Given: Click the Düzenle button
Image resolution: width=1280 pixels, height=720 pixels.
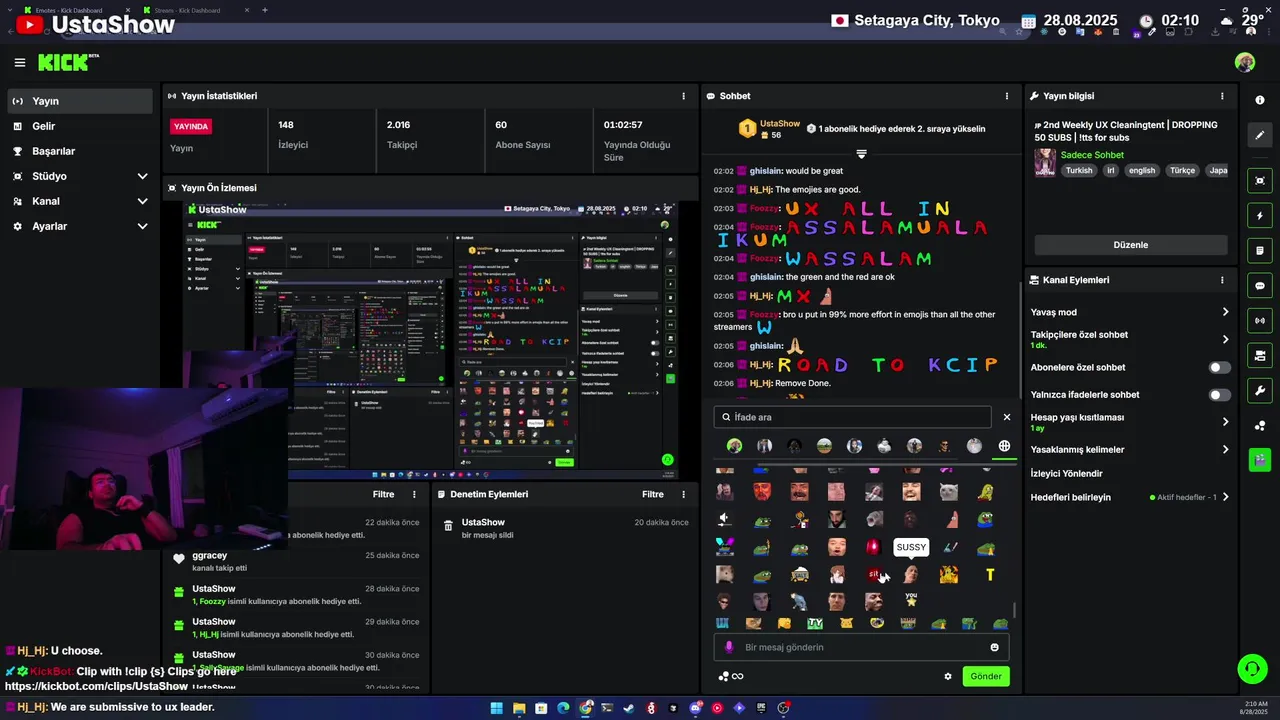Looking at the screenshot, I should click(1131, 245).
